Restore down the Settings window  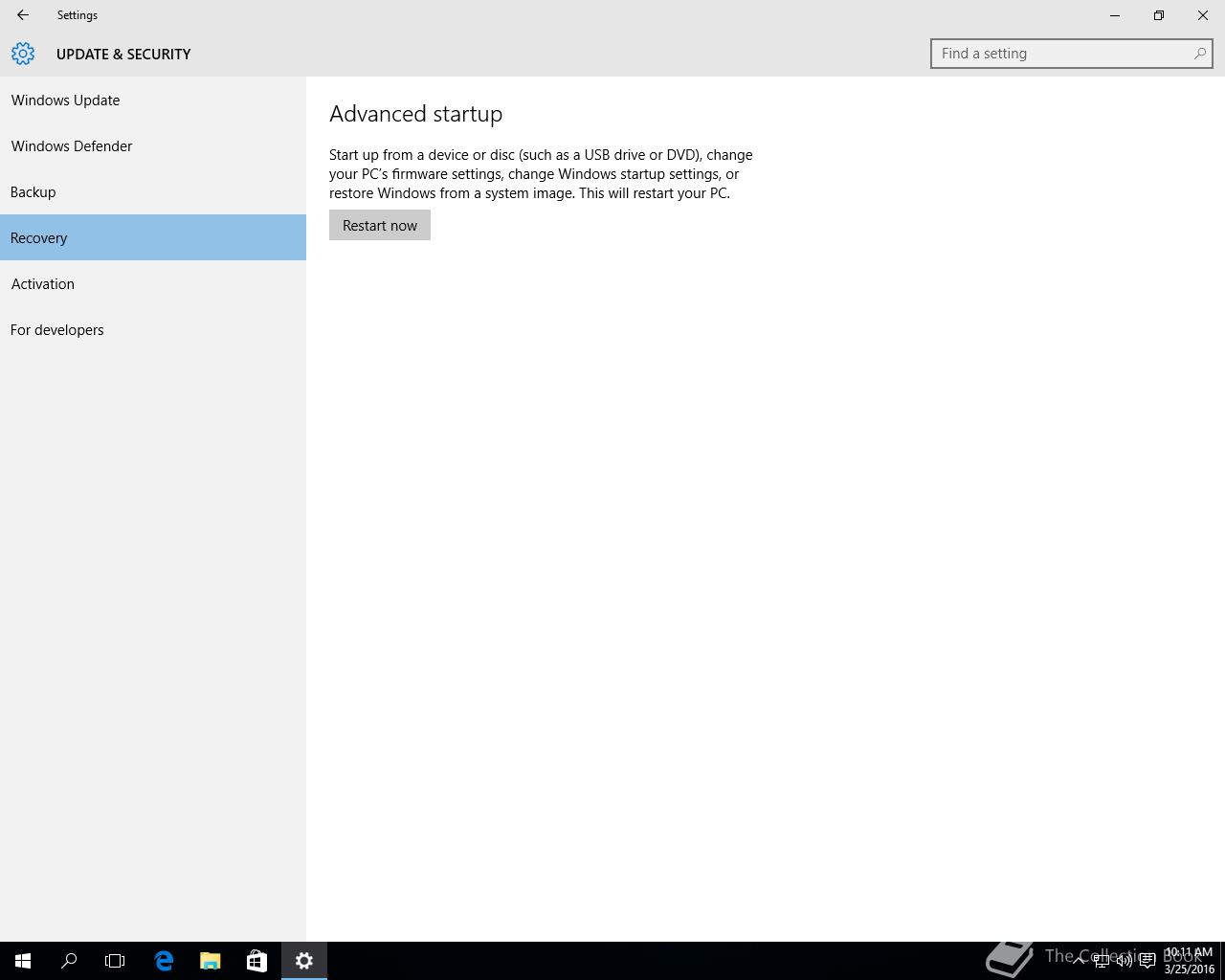pos(1159,15)
